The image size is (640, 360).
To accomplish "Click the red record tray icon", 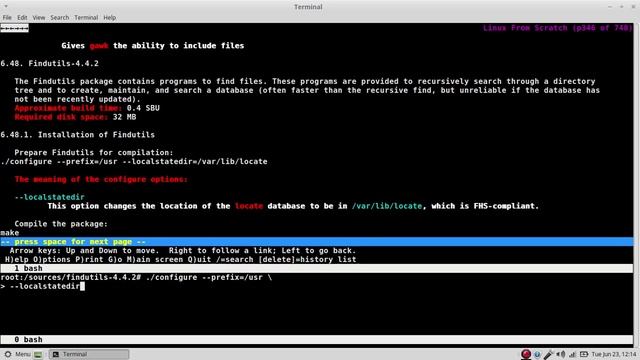I will pos(526,354).
